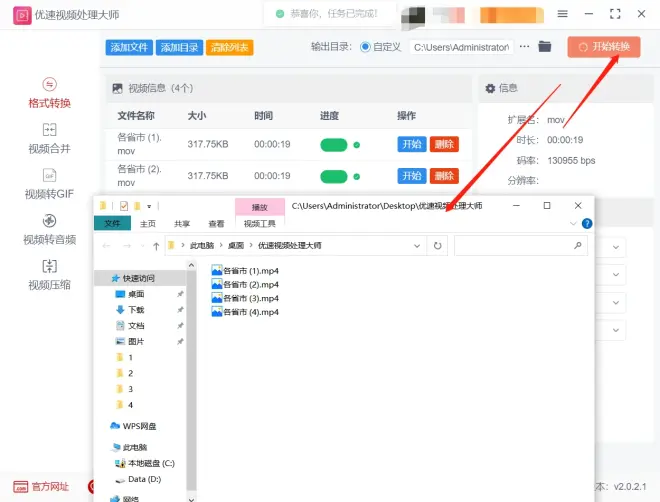Open 下载 in the navigation pane

tap(136, 310)
